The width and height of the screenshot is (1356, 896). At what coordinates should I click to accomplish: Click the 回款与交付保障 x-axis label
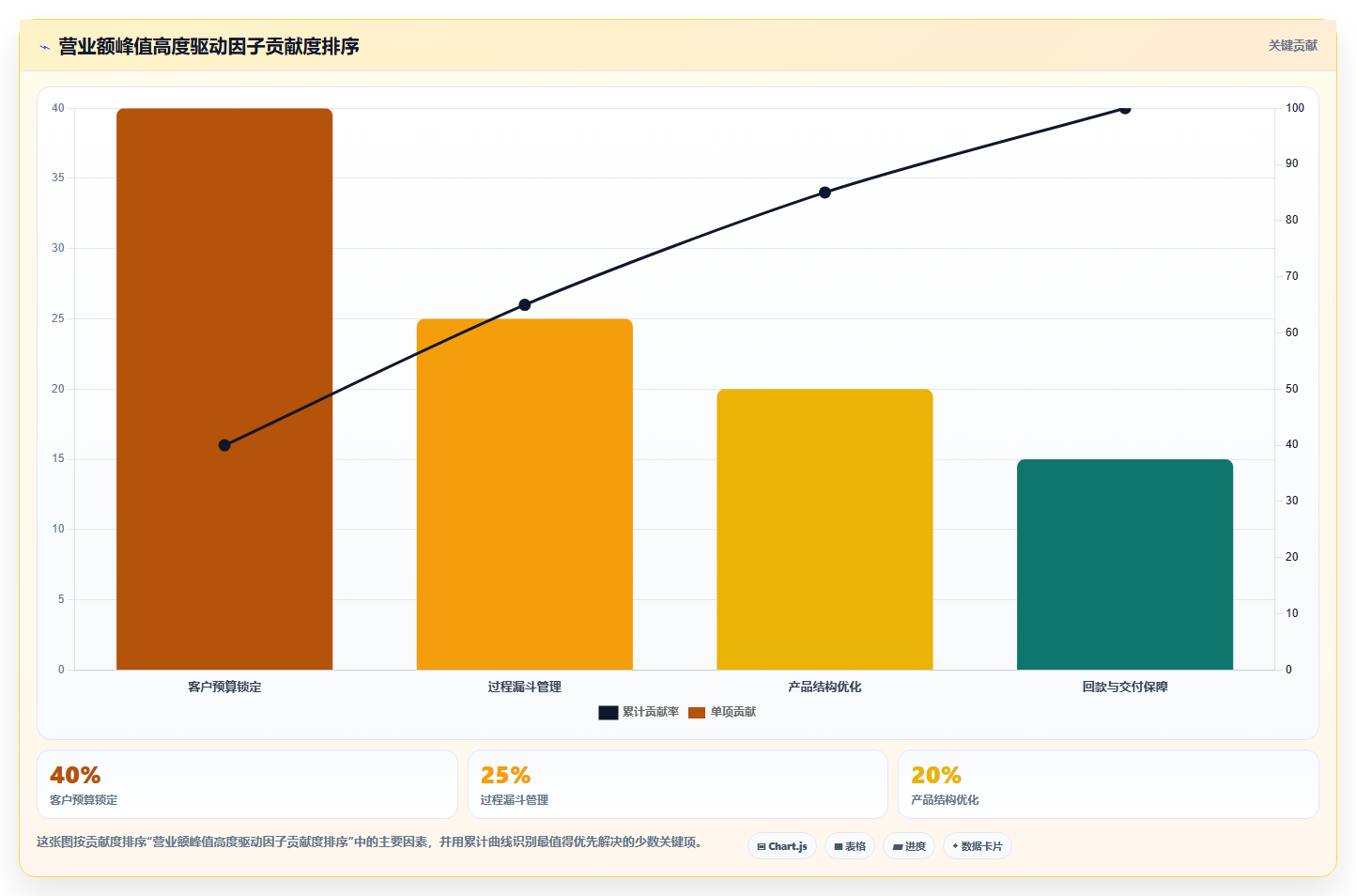click(1125, 687)
